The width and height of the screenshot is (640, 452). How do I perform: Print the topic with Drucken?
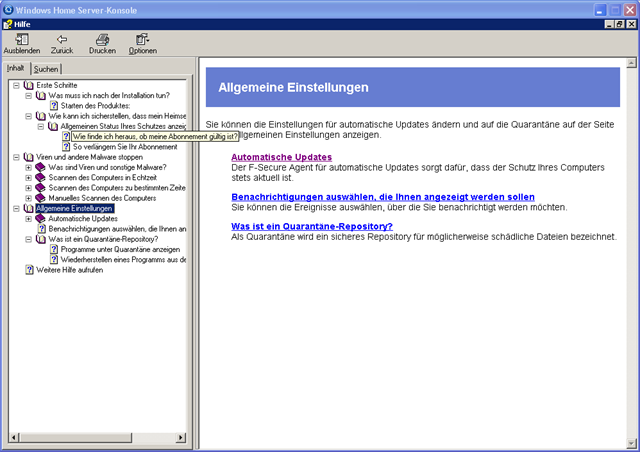[x=102, y=40]
